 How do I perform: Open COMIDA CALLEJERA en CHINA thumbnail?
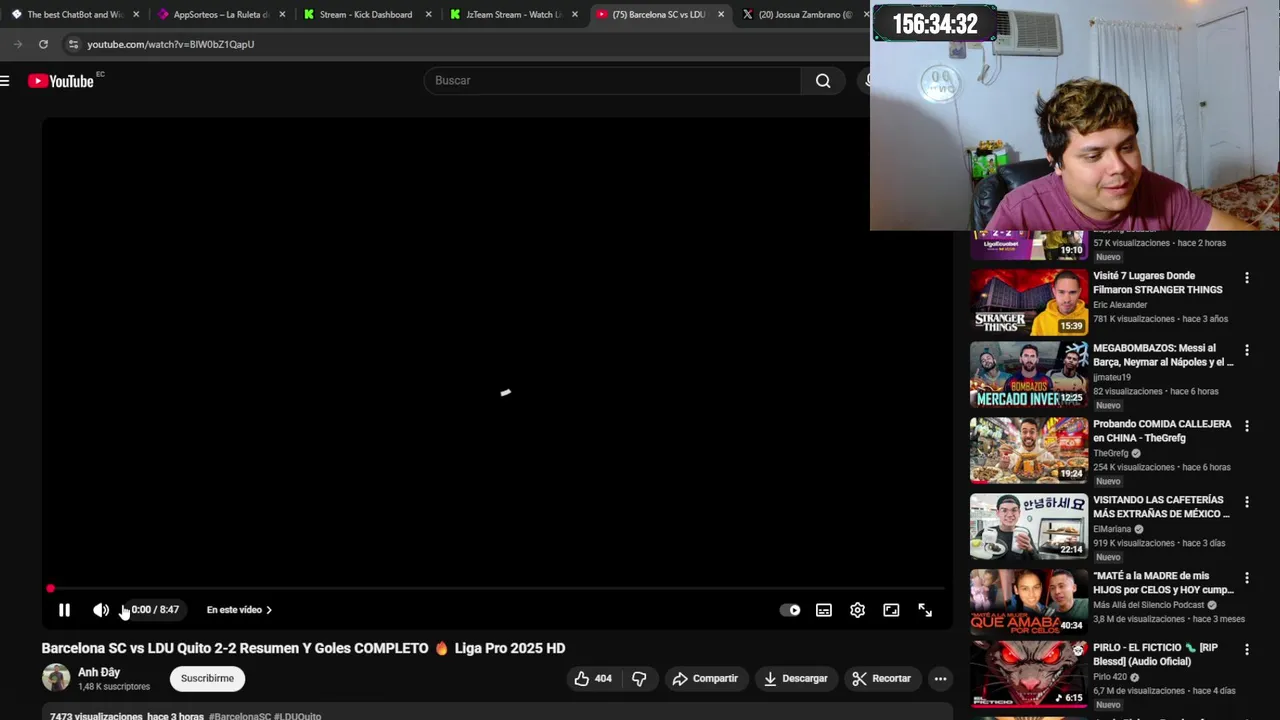point(1029,450)
